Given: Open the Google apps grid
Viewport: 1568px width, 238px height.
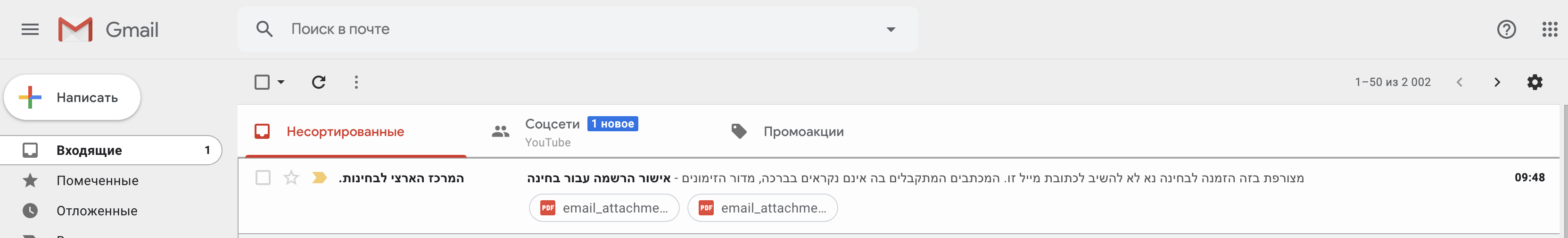Looking at the screenshot, I should [1549, 29].
